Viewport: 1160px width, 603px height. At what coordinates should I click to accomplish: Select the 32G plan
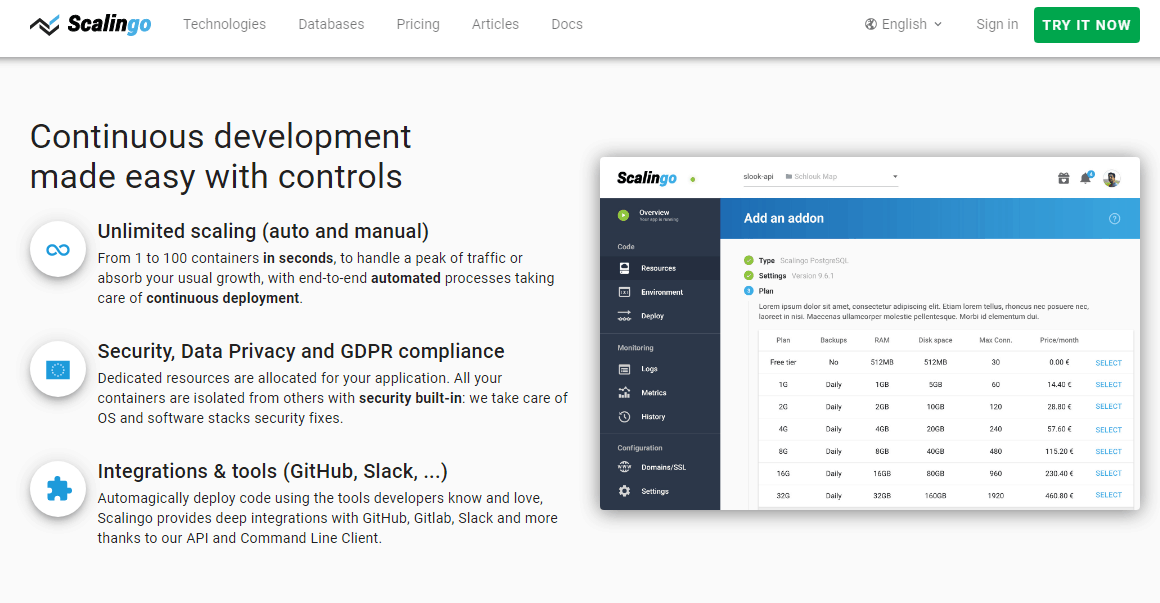pos(1108,495)
